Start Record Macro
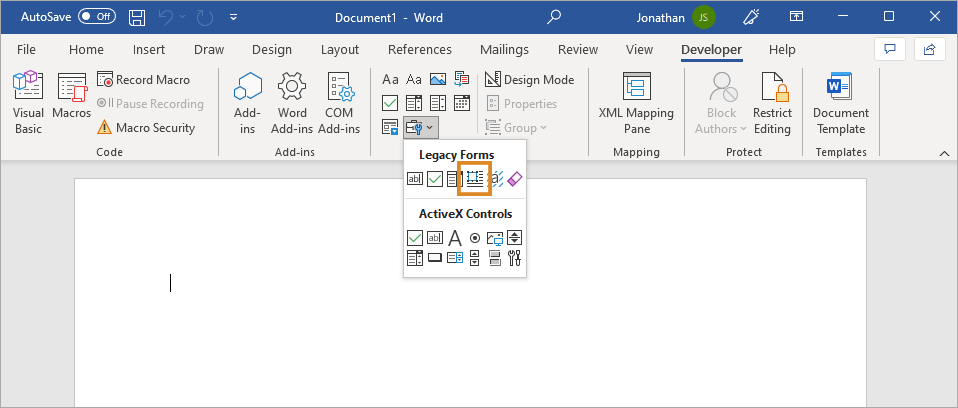958x408 pixels. [144, 79]
